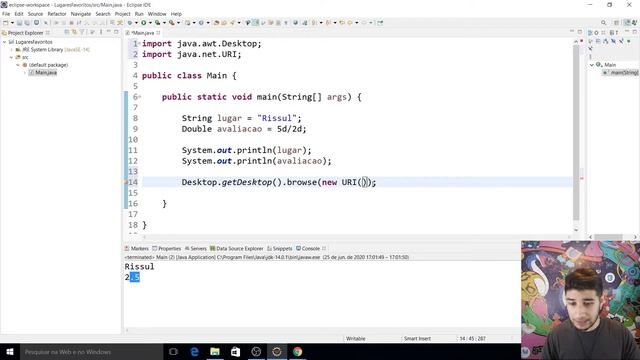This screenshot has height=360, width=640.
Task: Click the error marker at line 14
Action: 126,182
